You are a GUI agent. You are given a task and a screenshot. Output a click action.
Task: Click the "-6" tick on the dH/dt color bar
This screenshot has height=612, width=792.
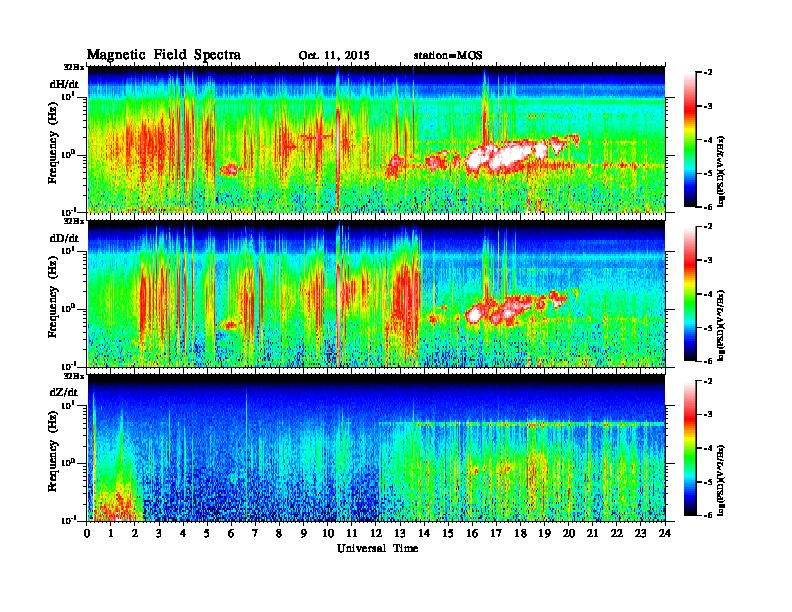pyautogui.click(x=708, y=207)
